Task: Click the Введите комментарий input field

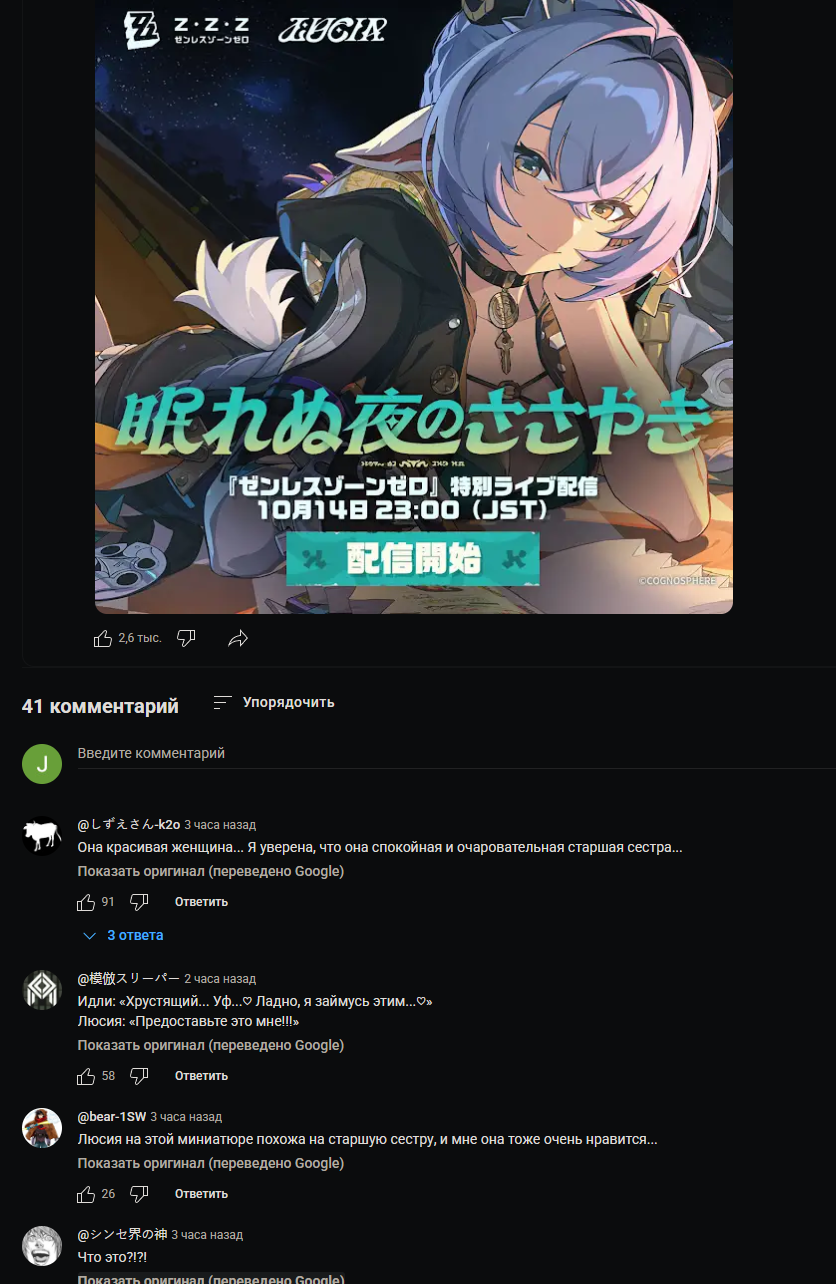Action: (456, 754)
